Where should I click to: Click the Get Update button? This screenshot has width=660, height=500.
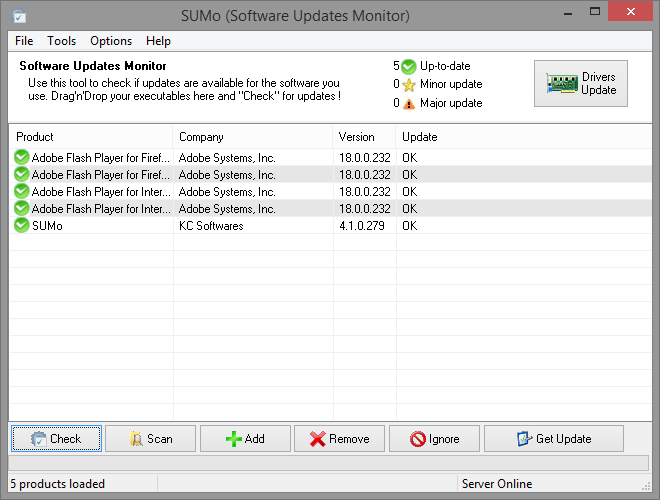pos(554,439)
